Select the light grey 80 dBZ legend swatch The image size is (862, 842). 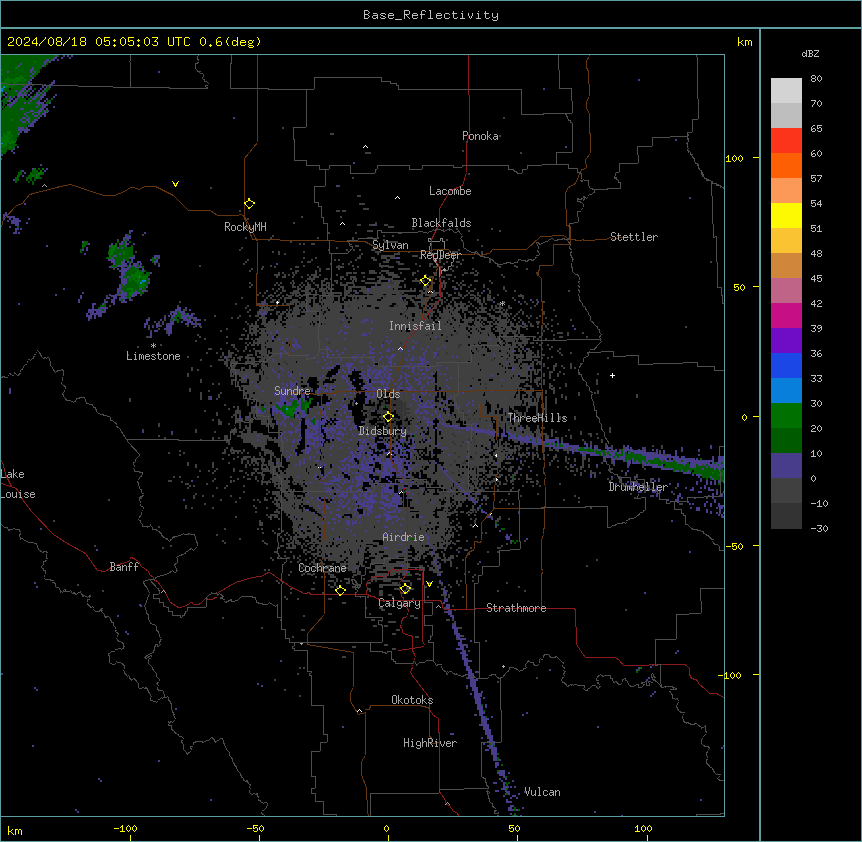pos(786,91)
